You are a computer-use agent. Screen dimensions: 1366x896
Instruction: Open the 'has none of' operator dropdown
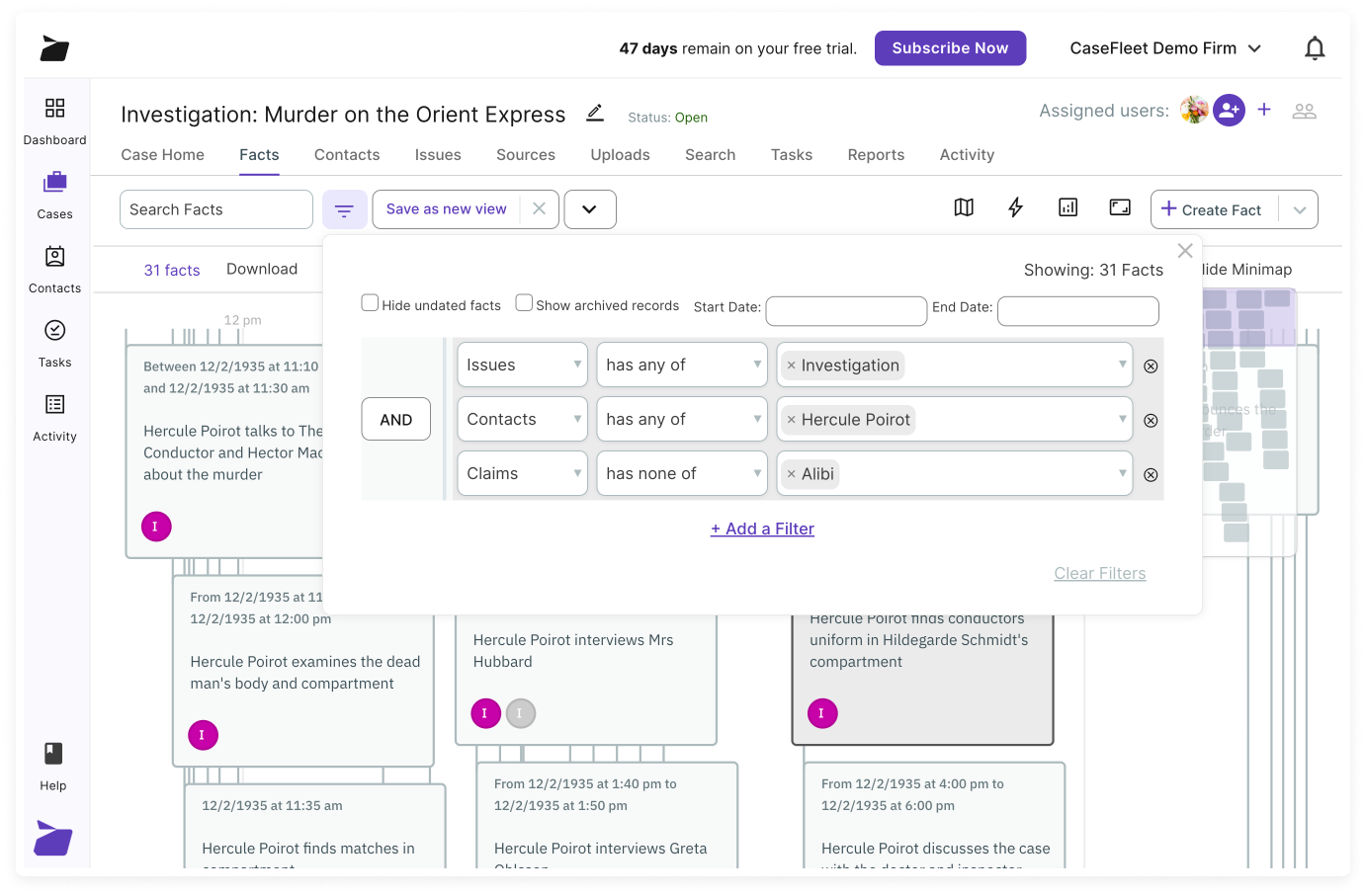[681, 473]
